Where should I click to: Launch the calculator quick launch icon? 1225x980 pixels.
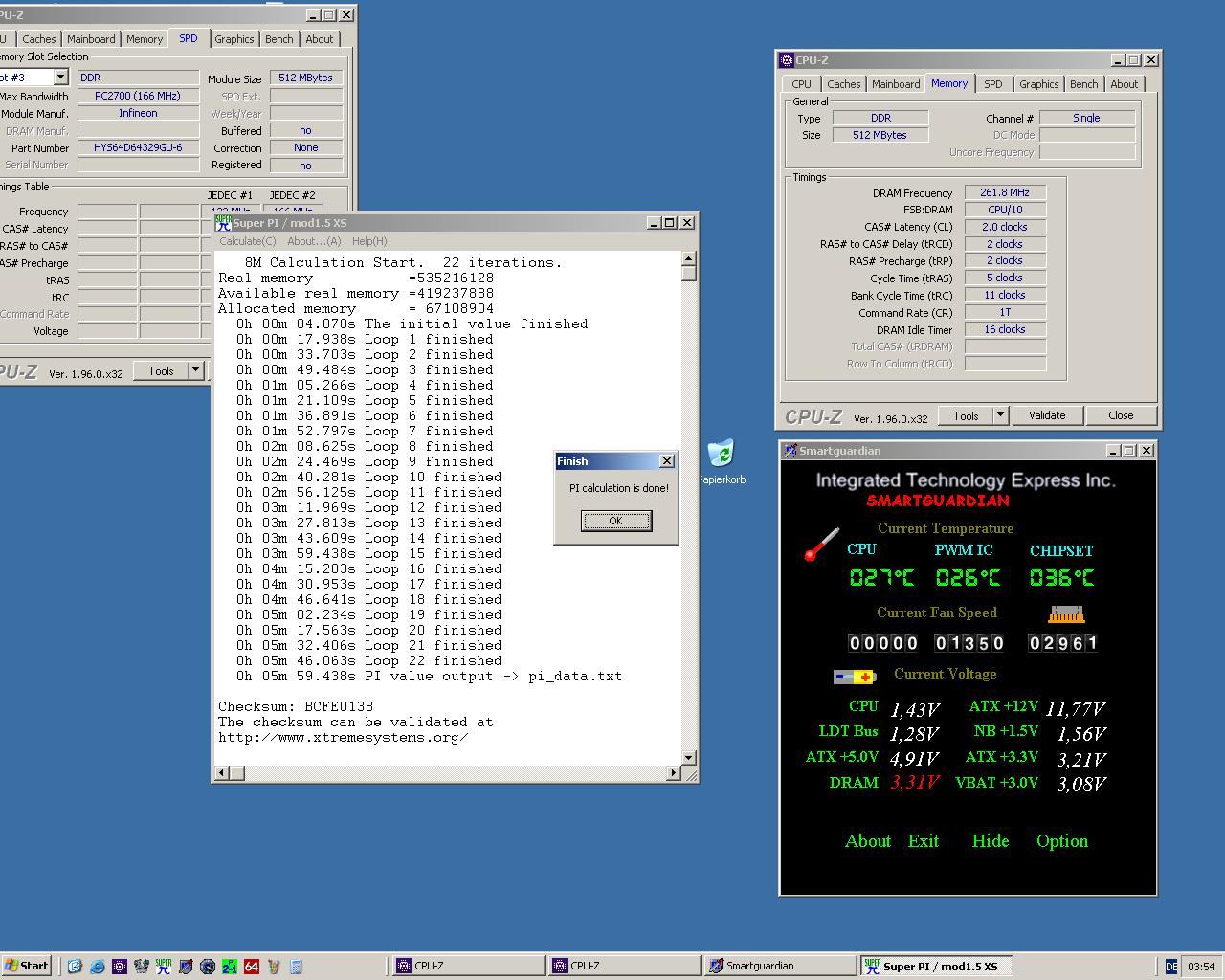point(296,967)
